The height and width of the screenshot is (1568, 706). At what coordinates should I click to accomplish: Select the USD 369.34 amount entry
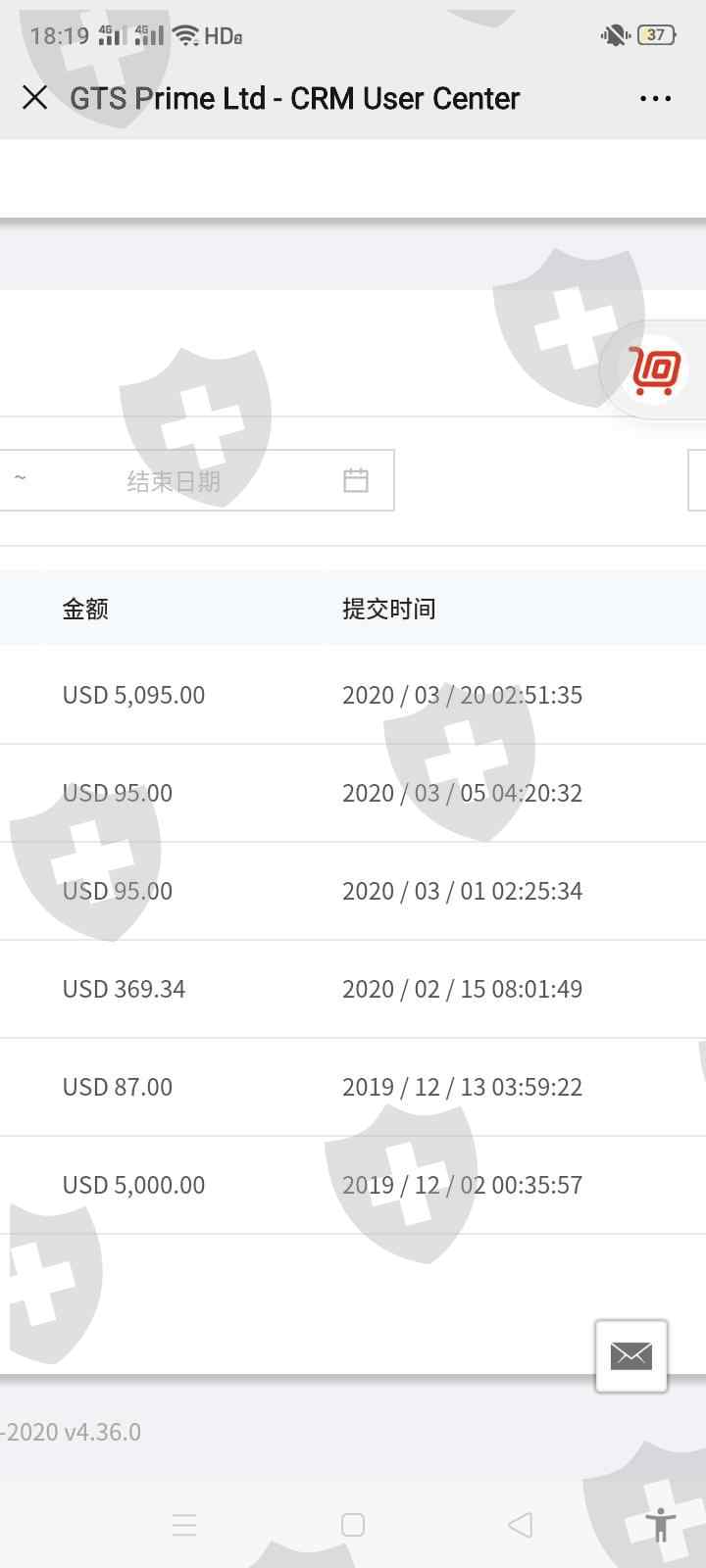pos(124,989)
